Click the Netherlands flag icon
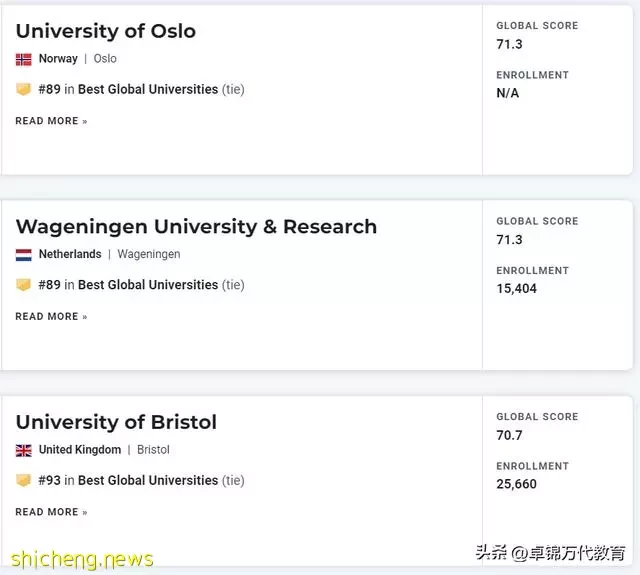Image resolution: width=640 pixels, height=575 pixels. pos(23,255)
